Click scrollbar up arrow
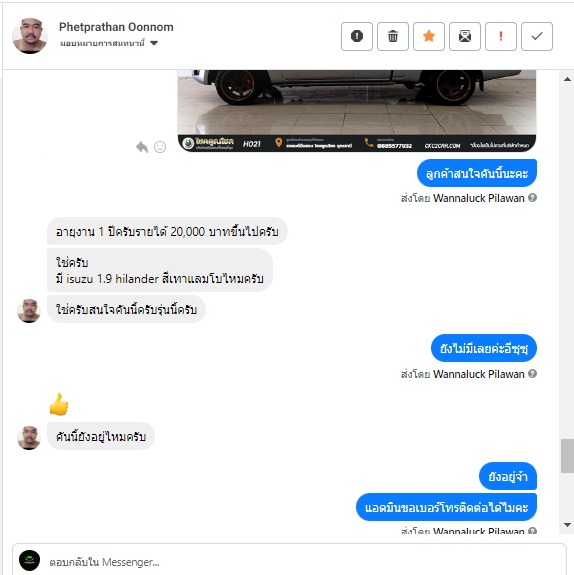 point(567,79)
